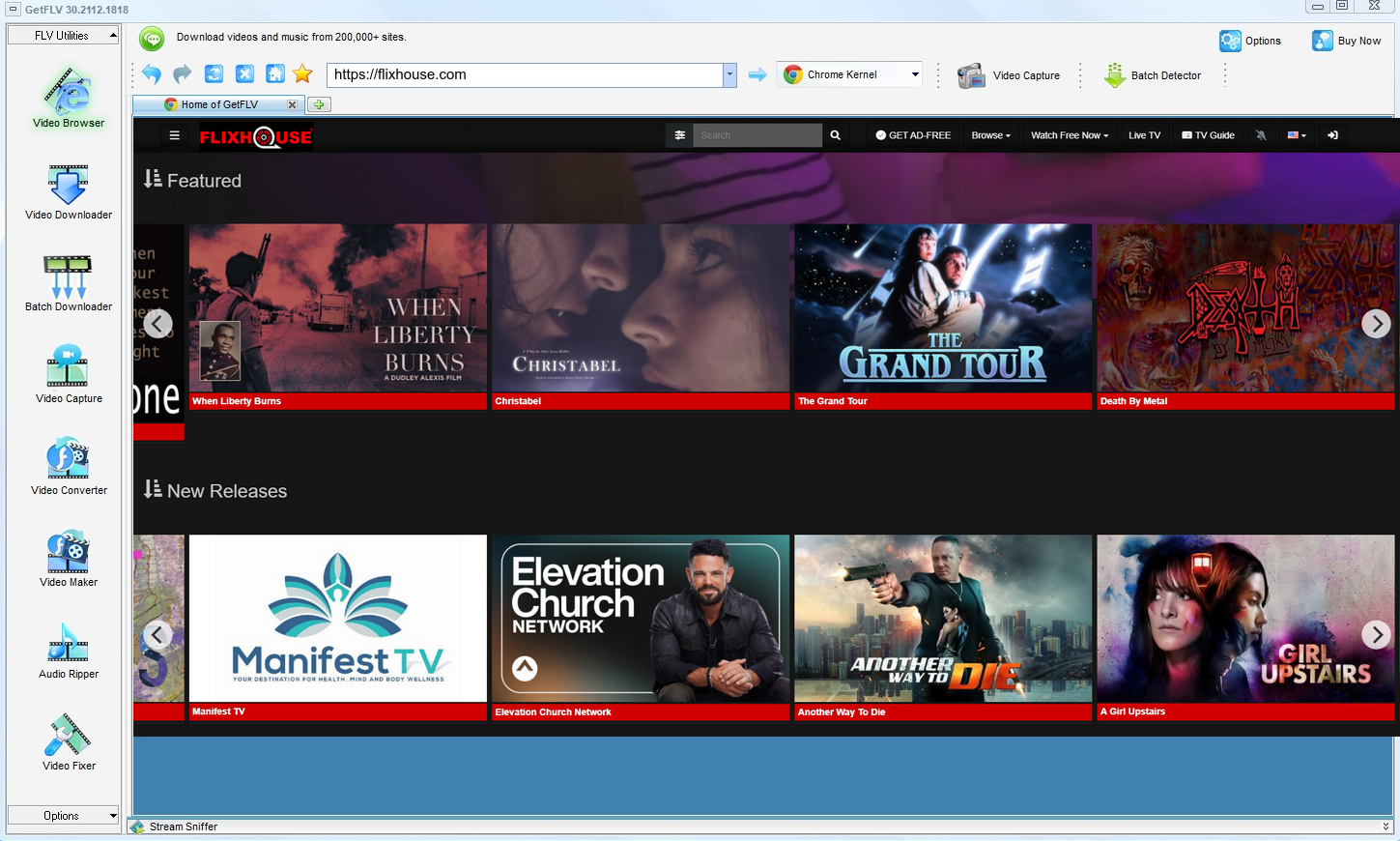Click the sign-in icon
Image resolution: width=1400 pixels, height=841 pixels.
coord(1332,135)
